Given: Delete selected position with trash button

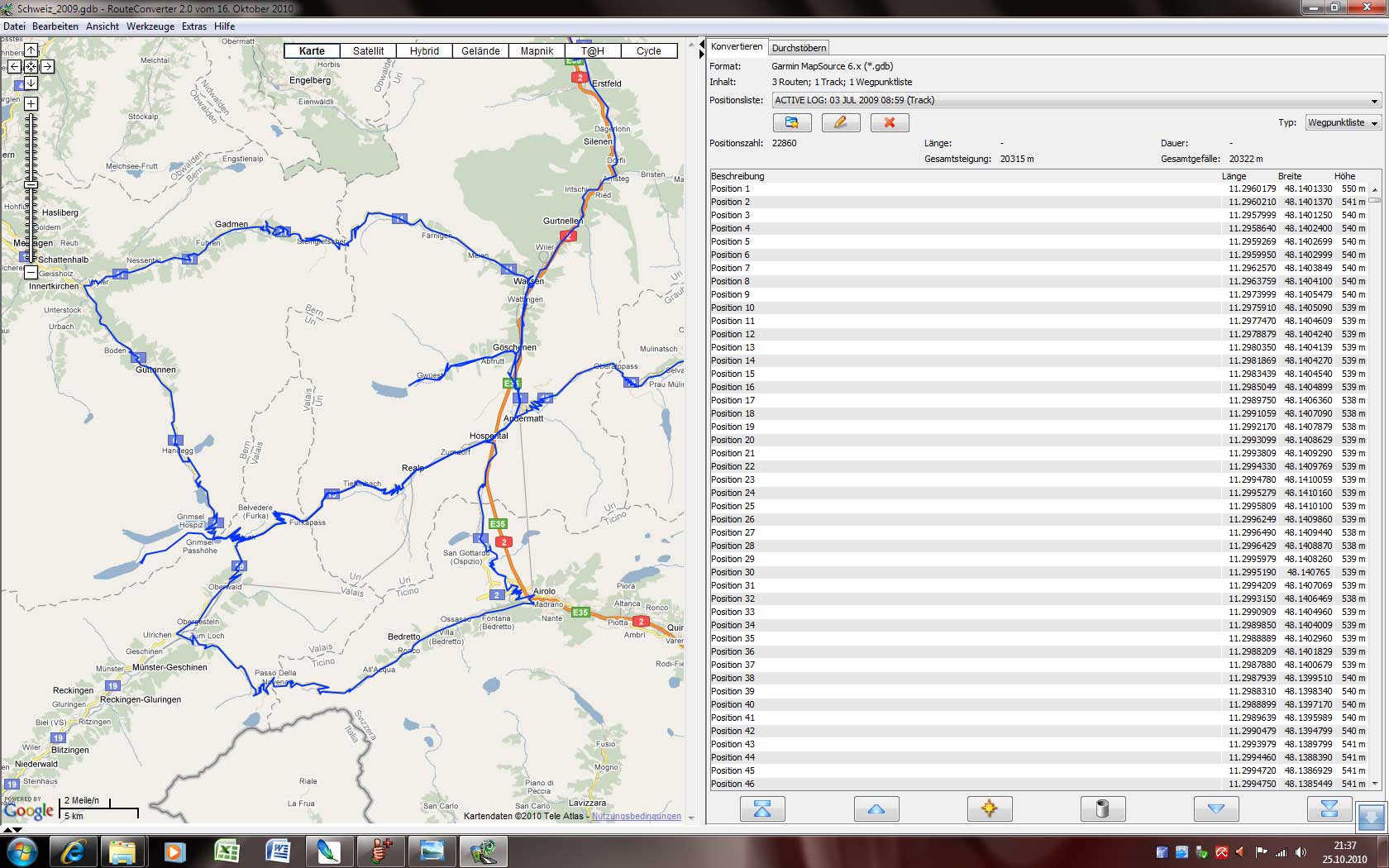Looking at the screenshot, I should pyautogui.click(x=1102, y=808).
